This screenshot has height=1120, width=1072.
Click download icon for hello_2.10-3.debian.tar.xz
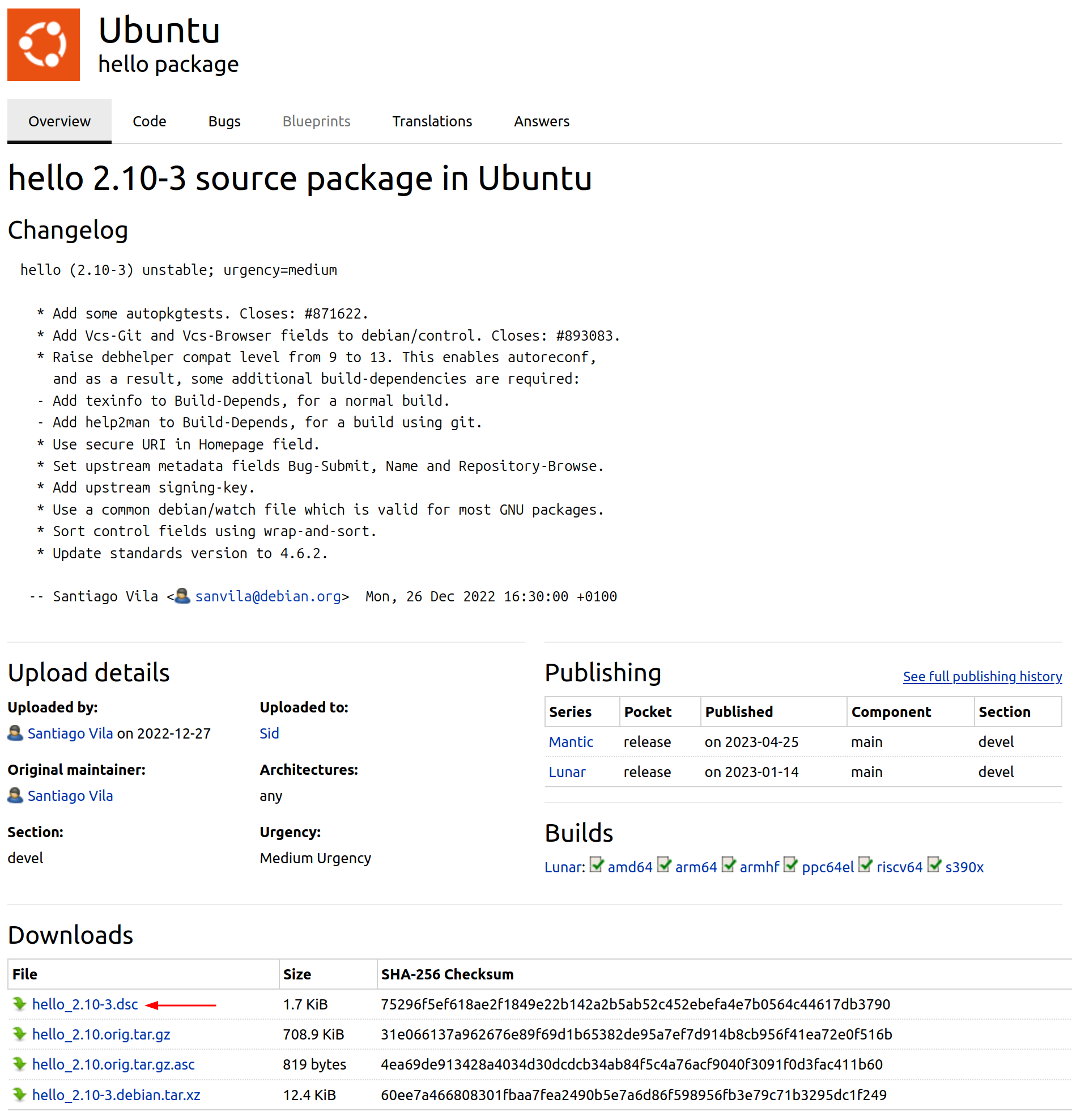(x=19, y=1094)
